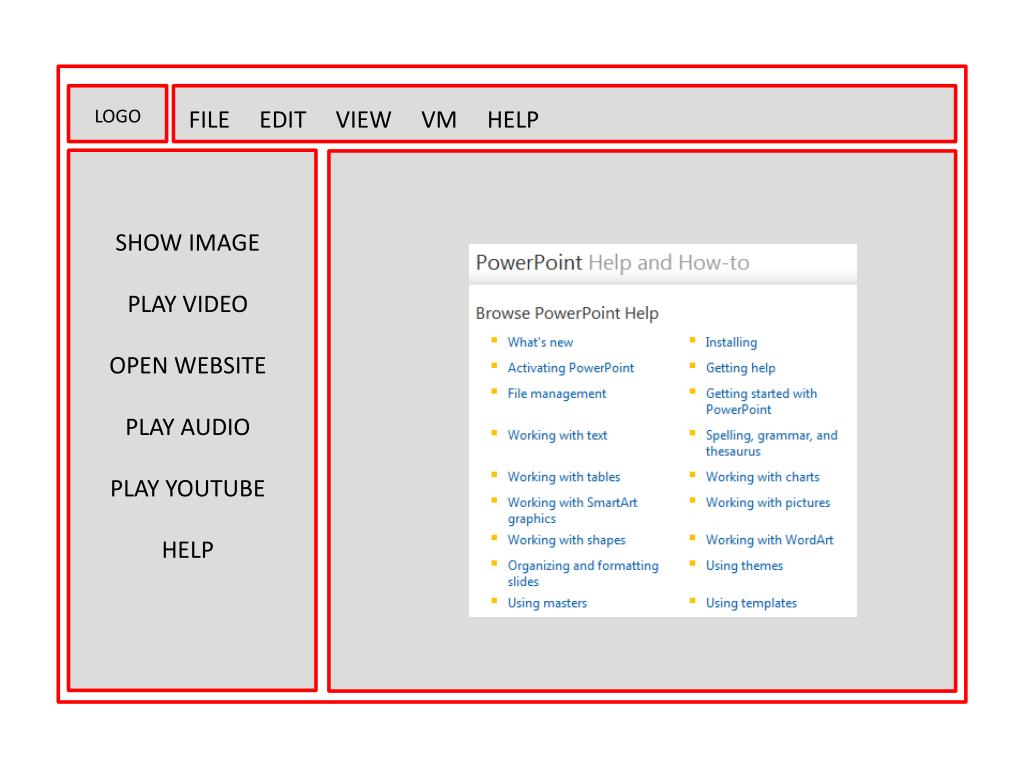1024x768 pixels.
Task: Click the LOGO box
Action: [x=118, y=114]
